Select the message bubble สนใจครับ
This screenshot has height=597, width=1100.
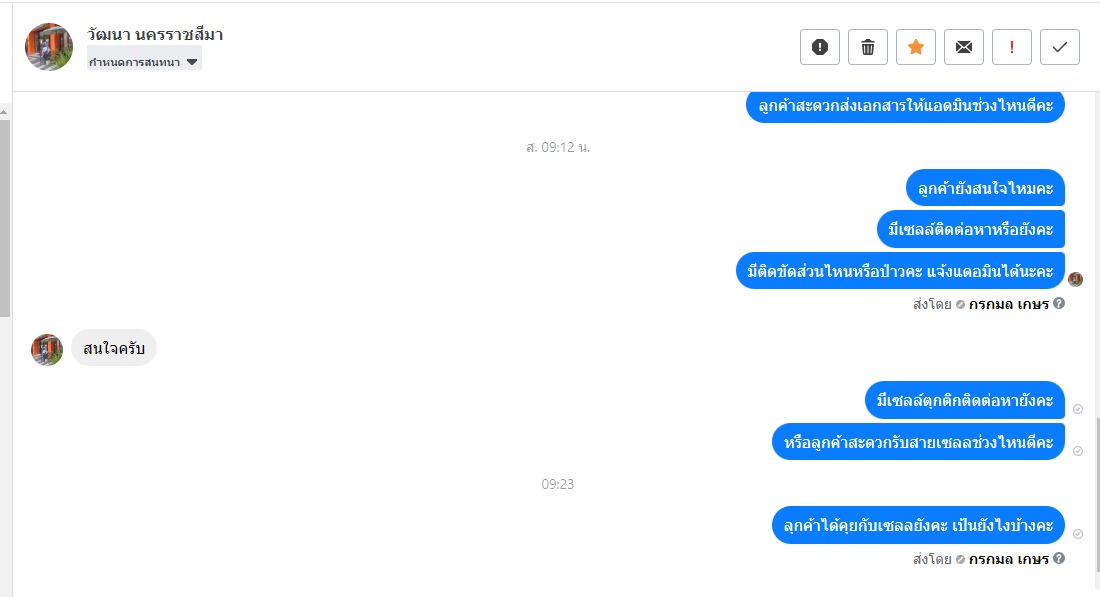click(x=114, y=348)
